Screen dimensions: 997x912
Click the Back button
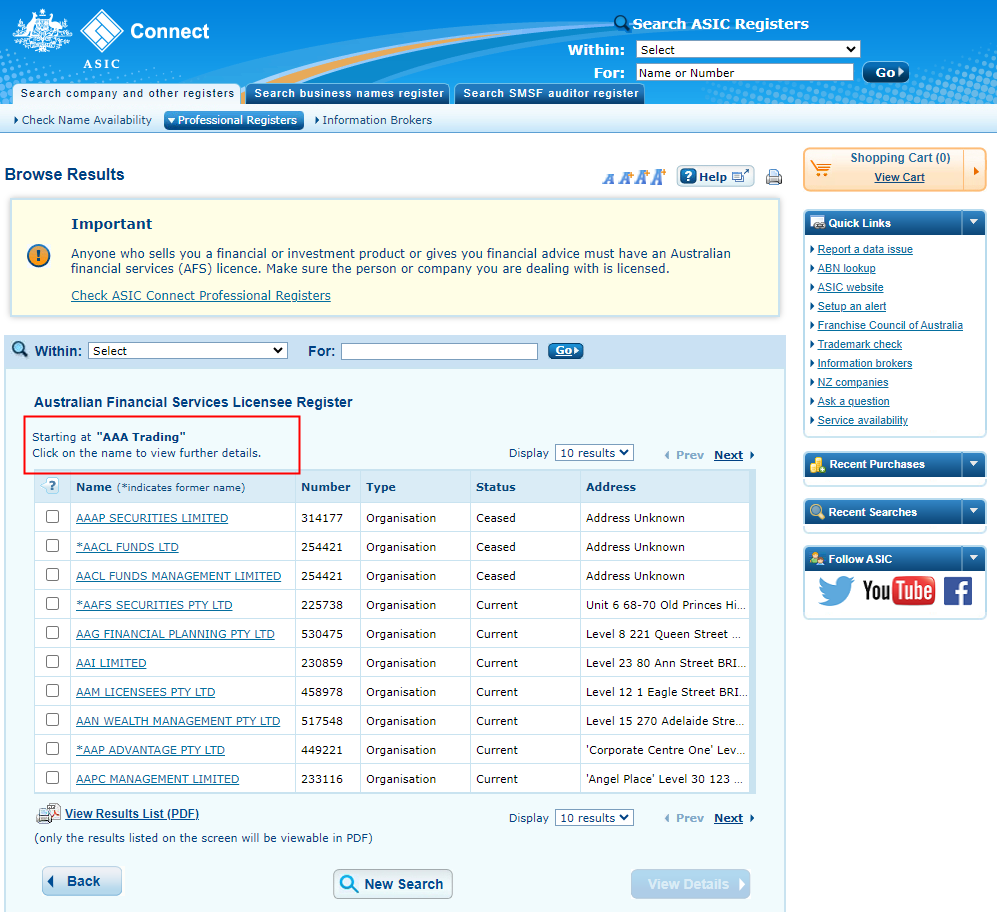coord(82,881)
